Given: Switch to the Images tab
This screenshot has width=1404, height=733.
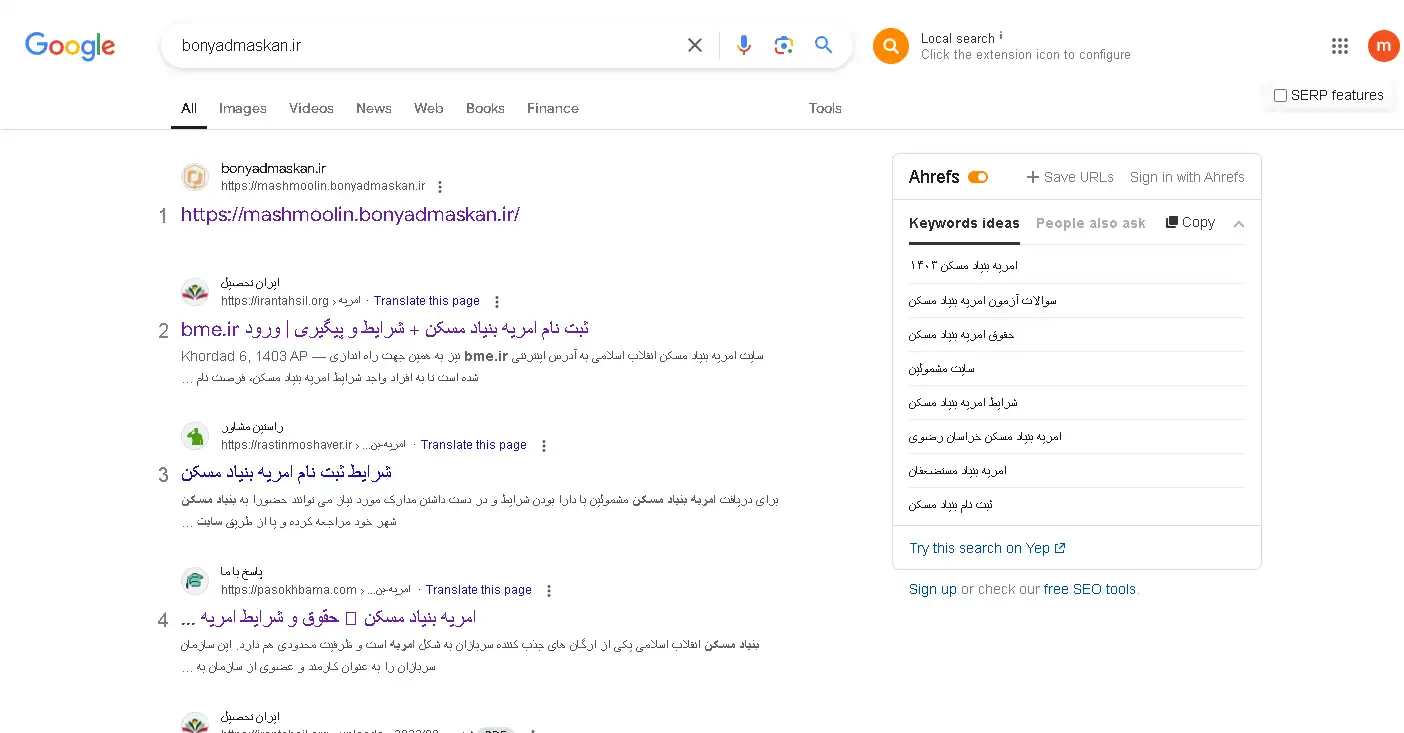Looking at the screenshot, I should point(243,108).
